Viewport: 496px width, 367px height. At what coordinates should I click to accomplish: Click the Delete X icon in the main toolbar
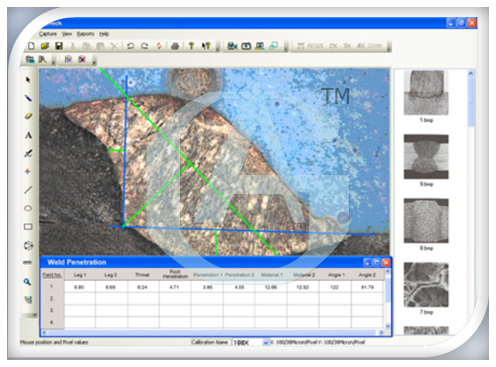click(x=114, y=46)
